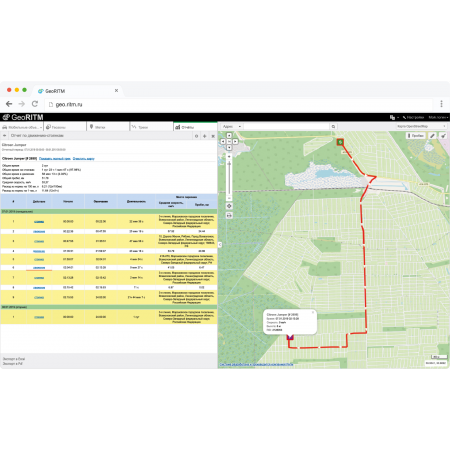Click the browser forward arrow

[x=22, y=104]
